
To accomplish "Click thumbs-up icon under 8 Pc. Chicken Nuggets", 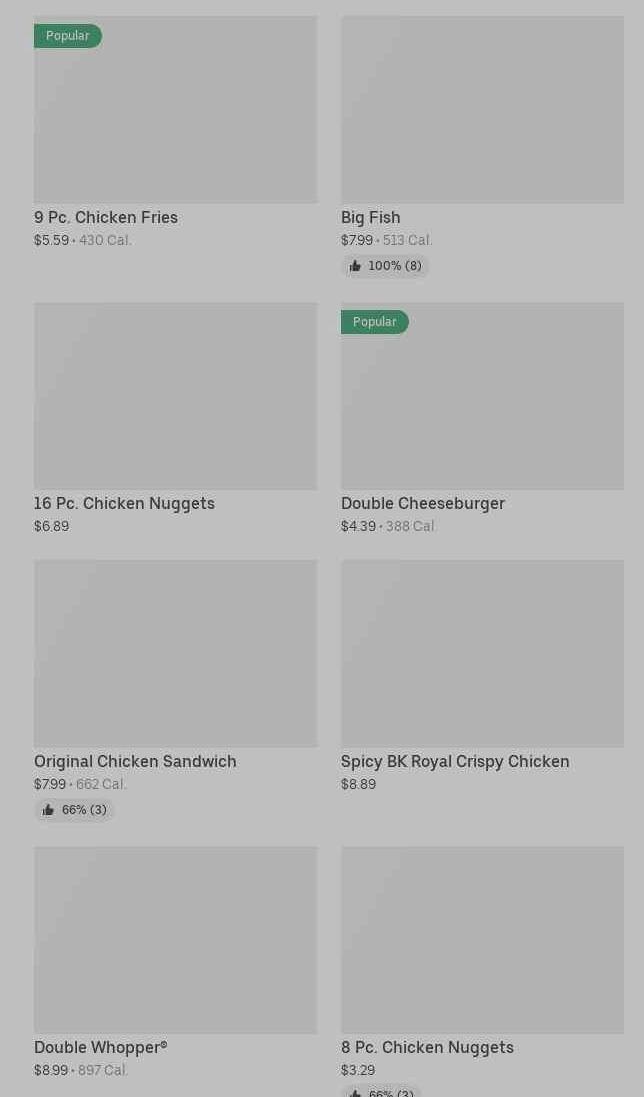I will click(x=355, y=1092).
